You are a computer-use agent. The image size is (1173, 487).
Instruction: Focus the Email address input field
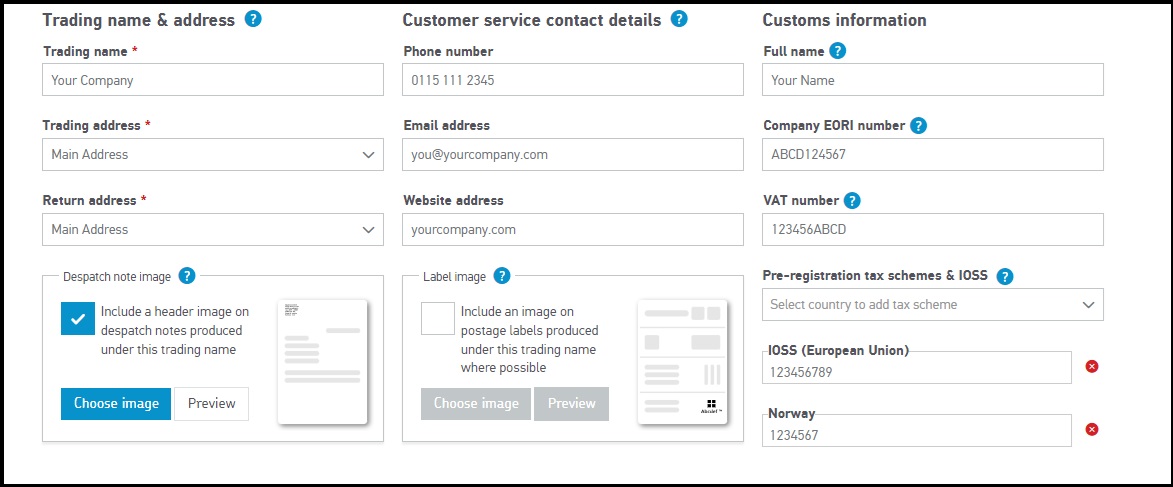(x=572, y=155)
